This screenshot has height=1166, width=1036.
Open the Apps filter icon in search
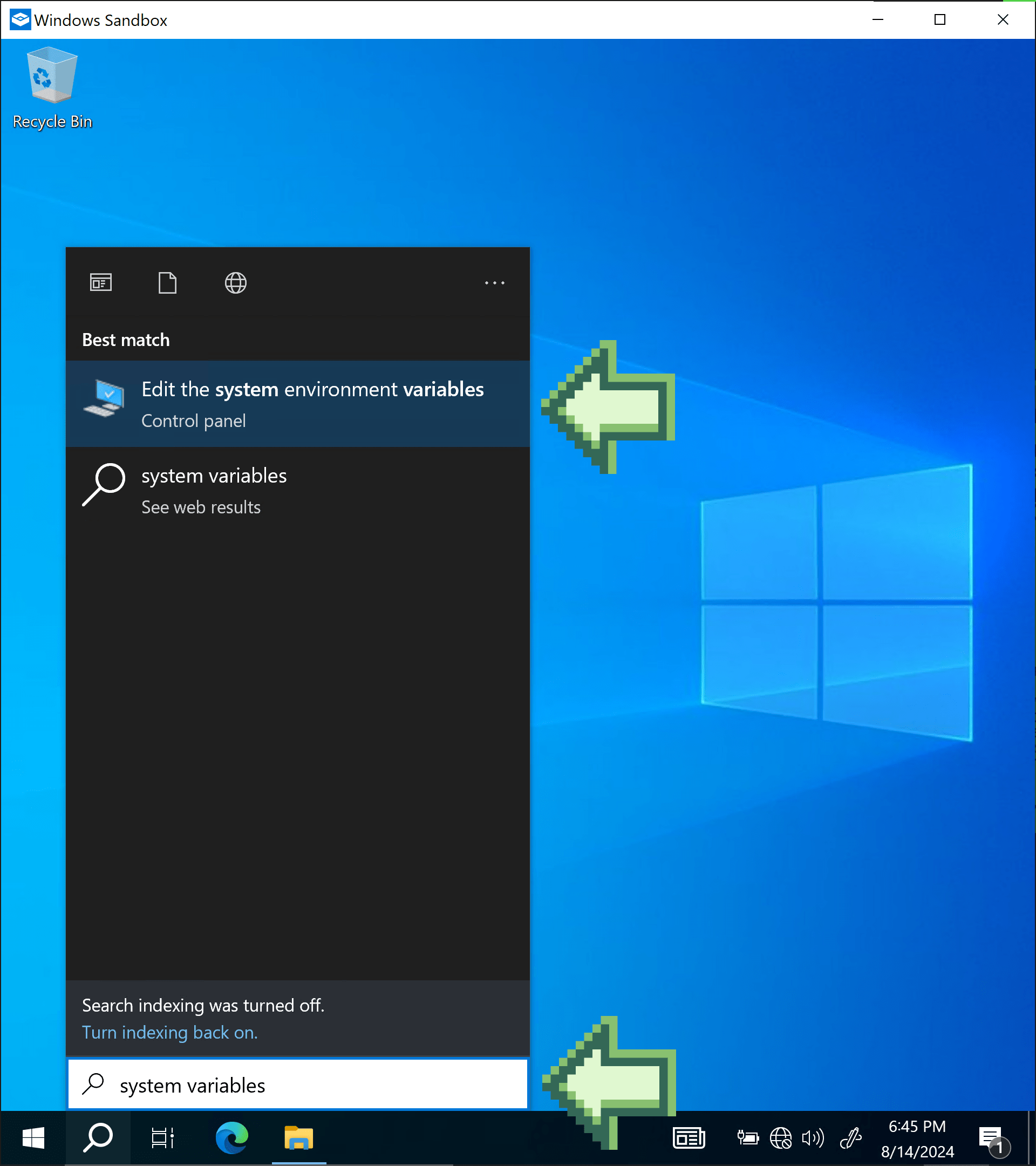(101, 282)
